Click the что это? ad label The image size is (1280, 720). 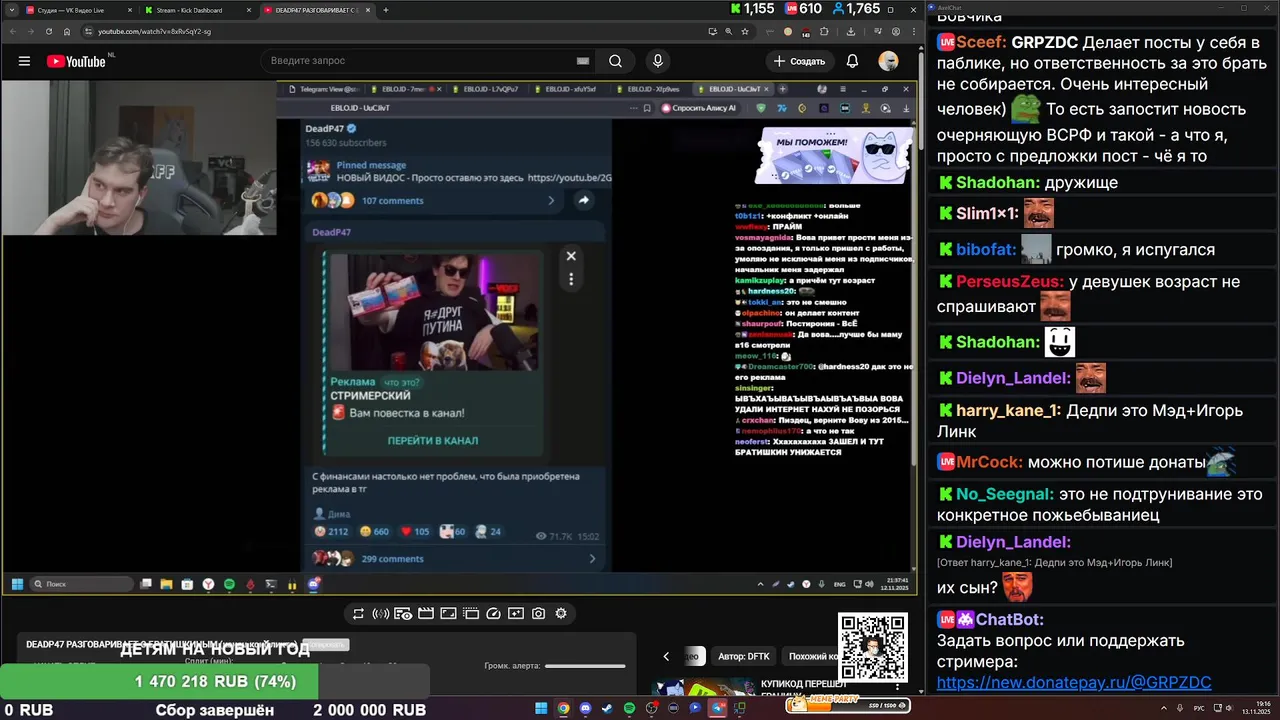pos(402,382)
